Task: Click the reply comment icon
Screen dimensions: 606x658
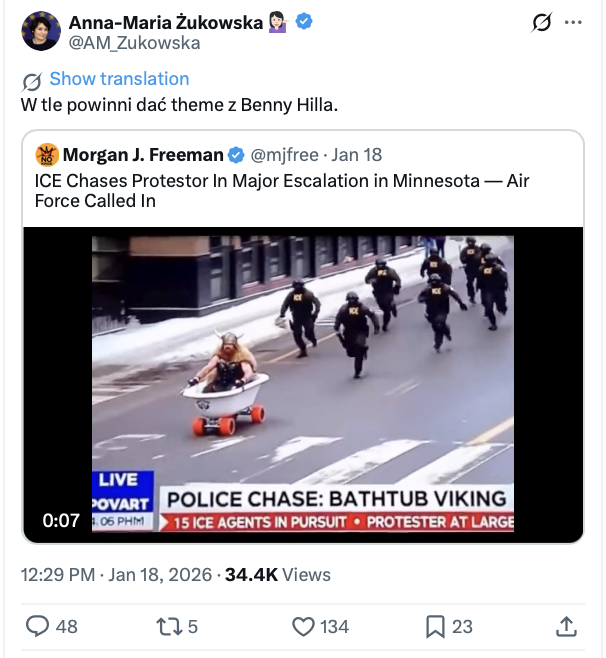Action: (37, 626)
